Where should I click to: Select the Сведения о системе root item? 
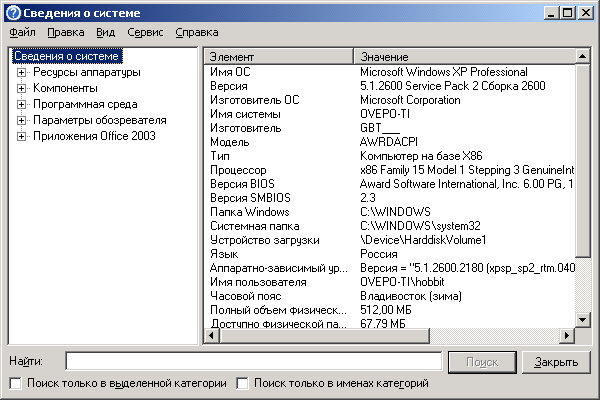click(67, 56)
